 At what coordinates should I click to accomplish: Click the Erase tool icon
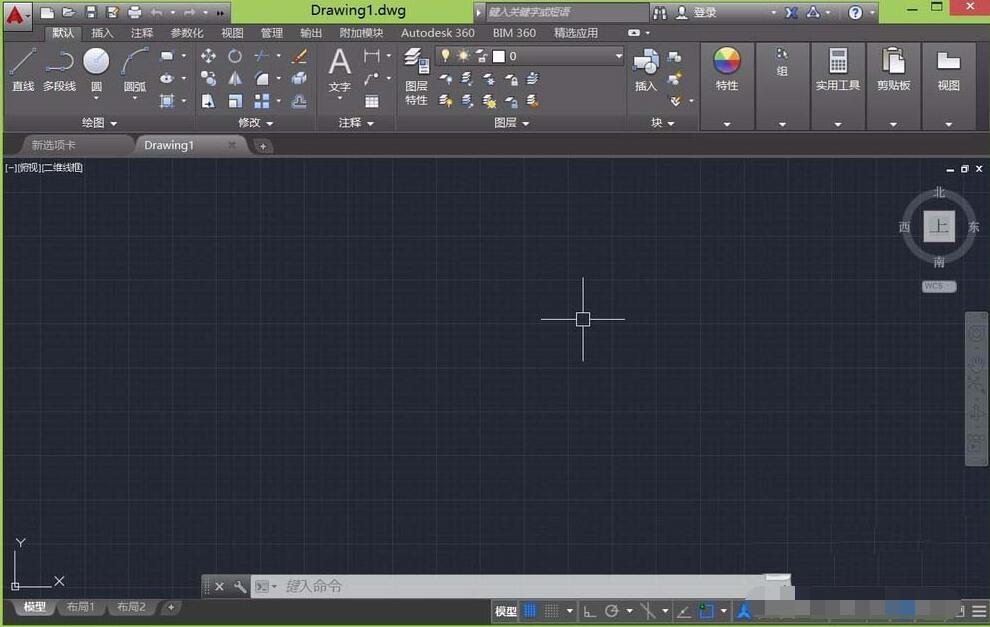pos(299,56)
